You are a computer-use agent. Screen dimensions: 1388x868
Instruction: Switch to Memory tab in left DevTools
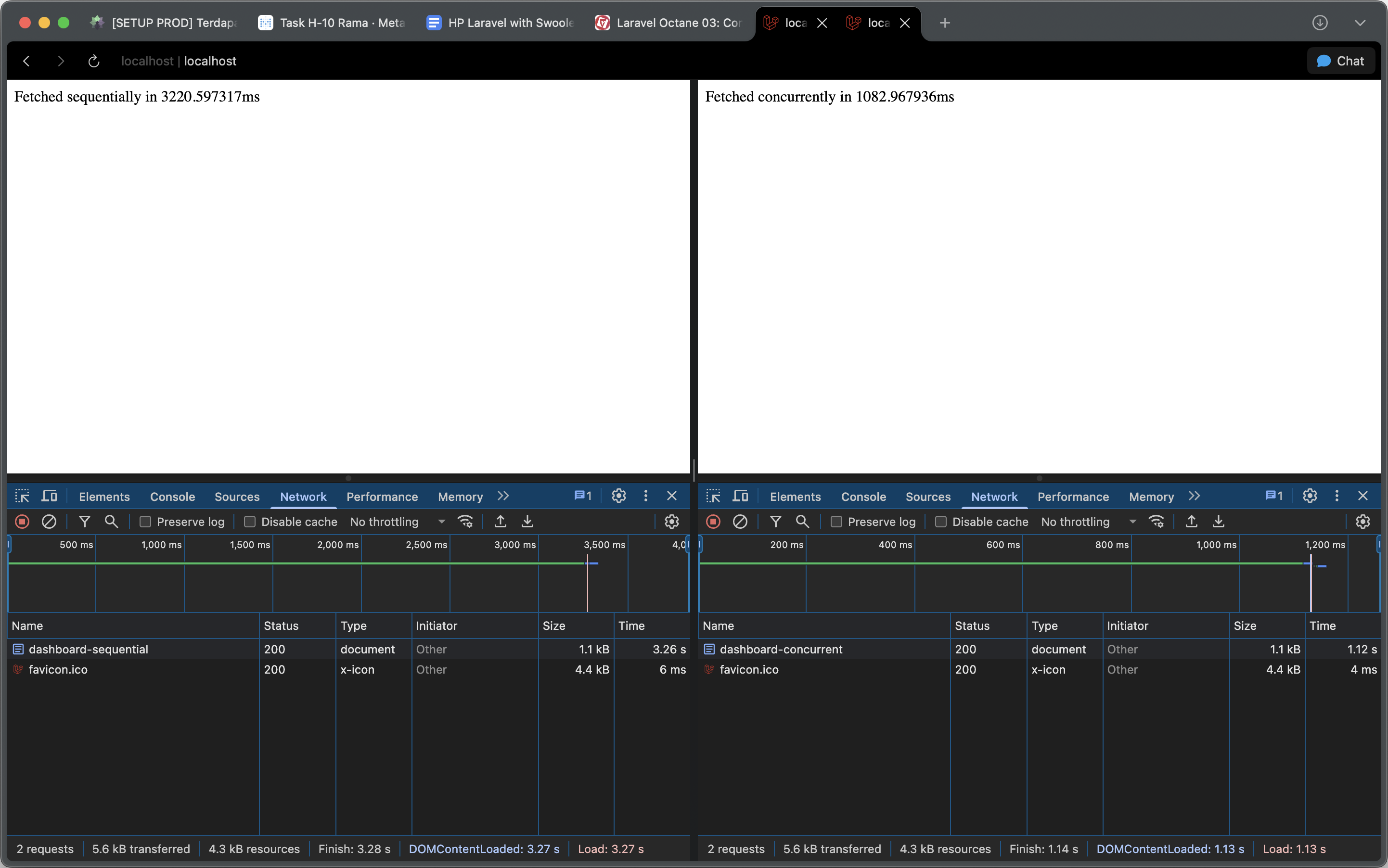[460, 497]
